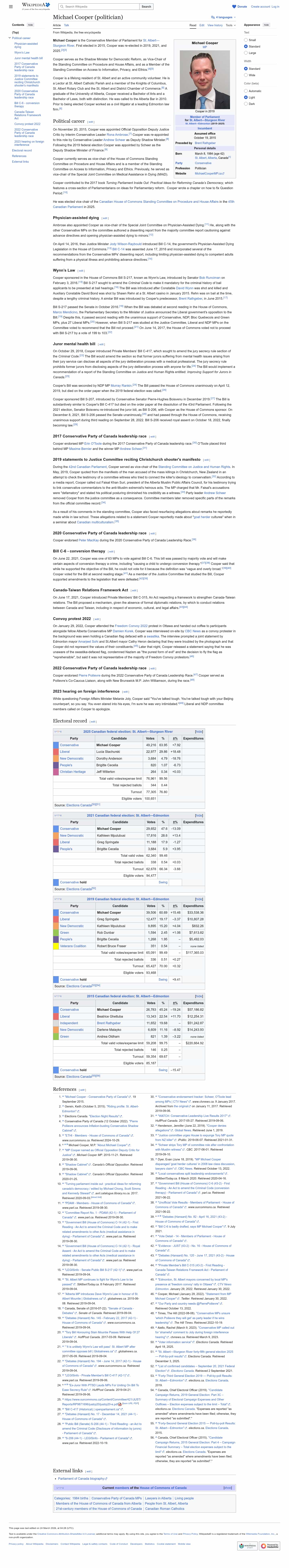Select Wide width option
This screenshot has height=1568, width=289.
point(246,75)
